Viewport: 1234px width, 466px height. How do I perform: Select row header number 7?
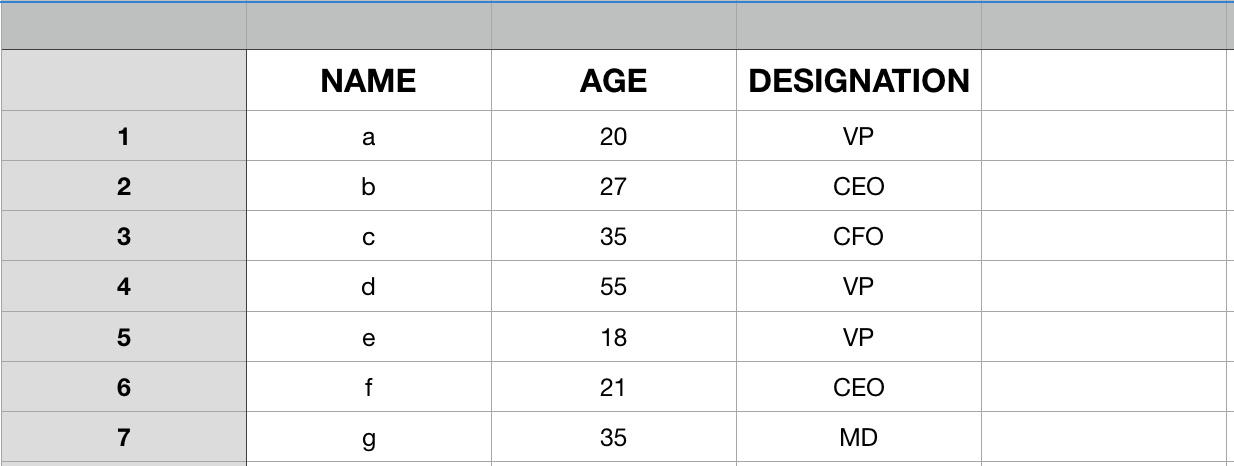coord(123,437)
